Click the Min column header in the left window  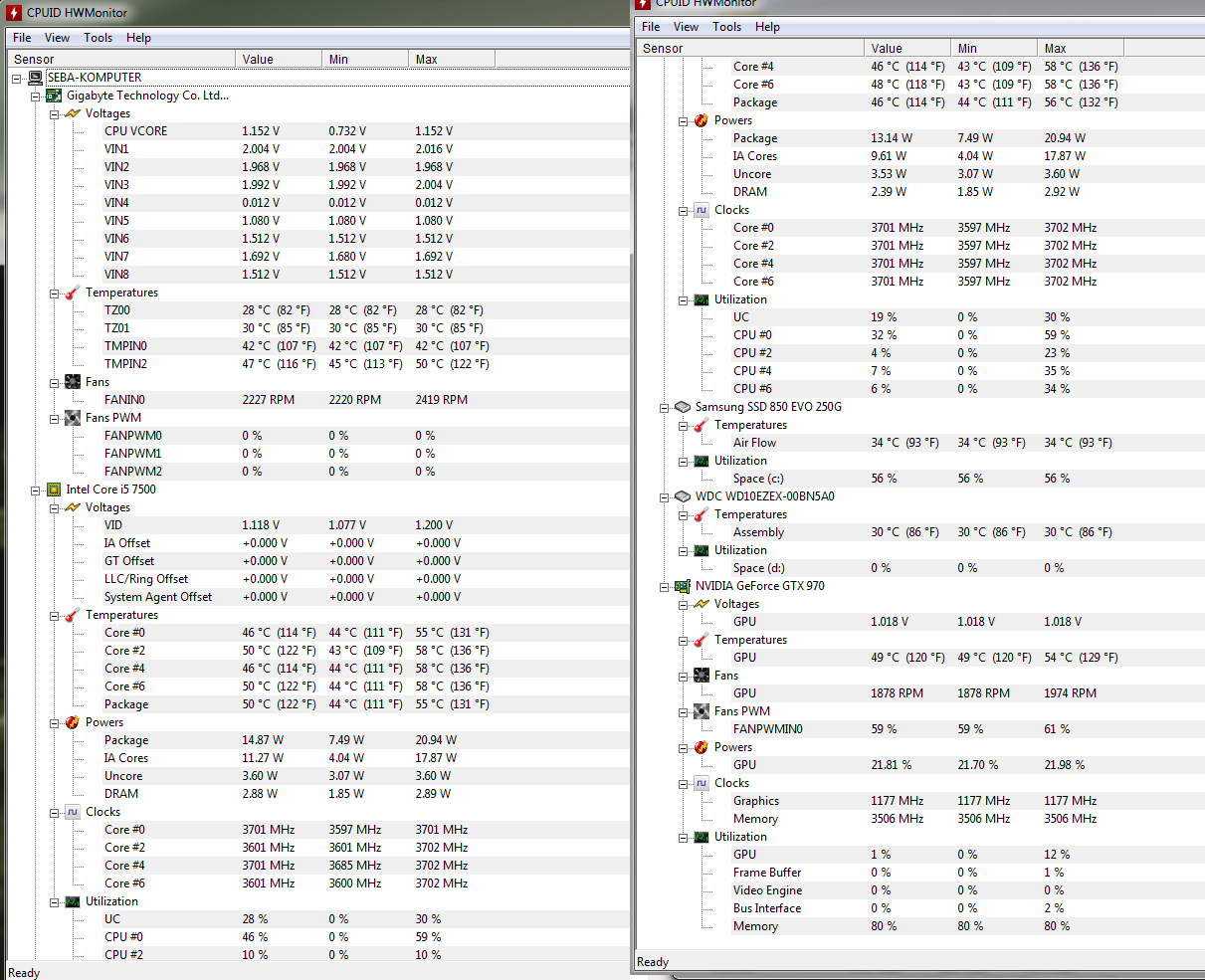365,59
